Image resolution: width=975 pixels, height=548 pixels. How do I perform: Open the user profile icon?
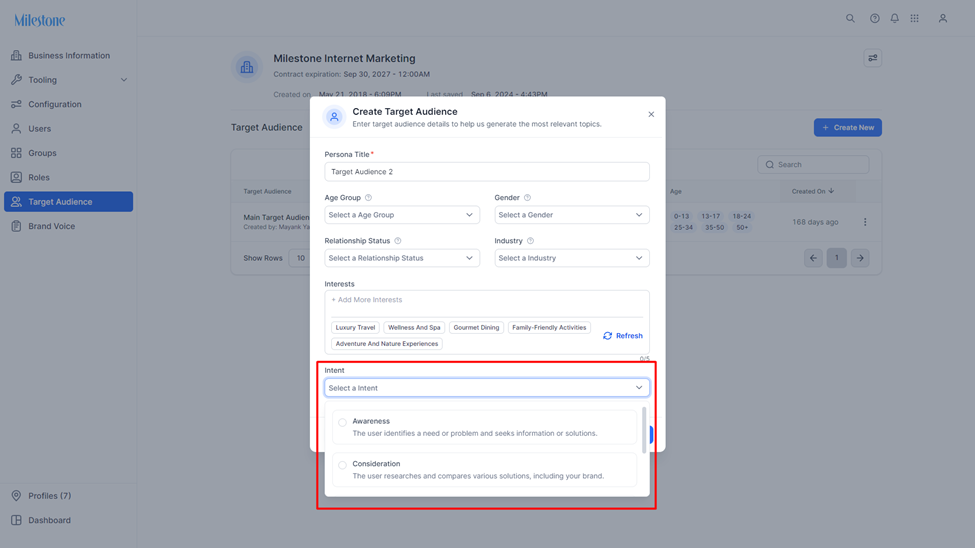pyautogui.click(x=943, y=19)
